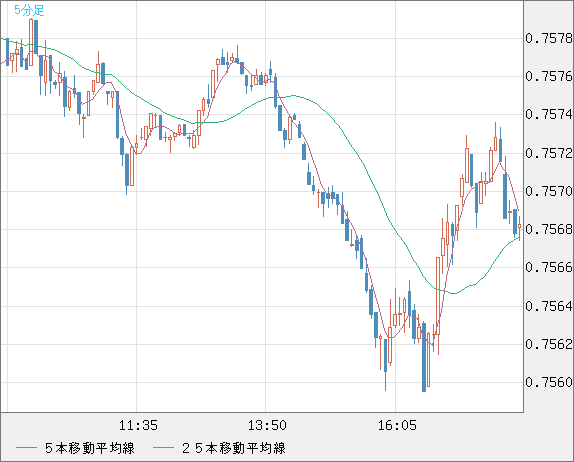Viewport: 574px width, 462px height.
Task: Click the 25本移動平均線 legend text
Action: click(x=234, y=448)
